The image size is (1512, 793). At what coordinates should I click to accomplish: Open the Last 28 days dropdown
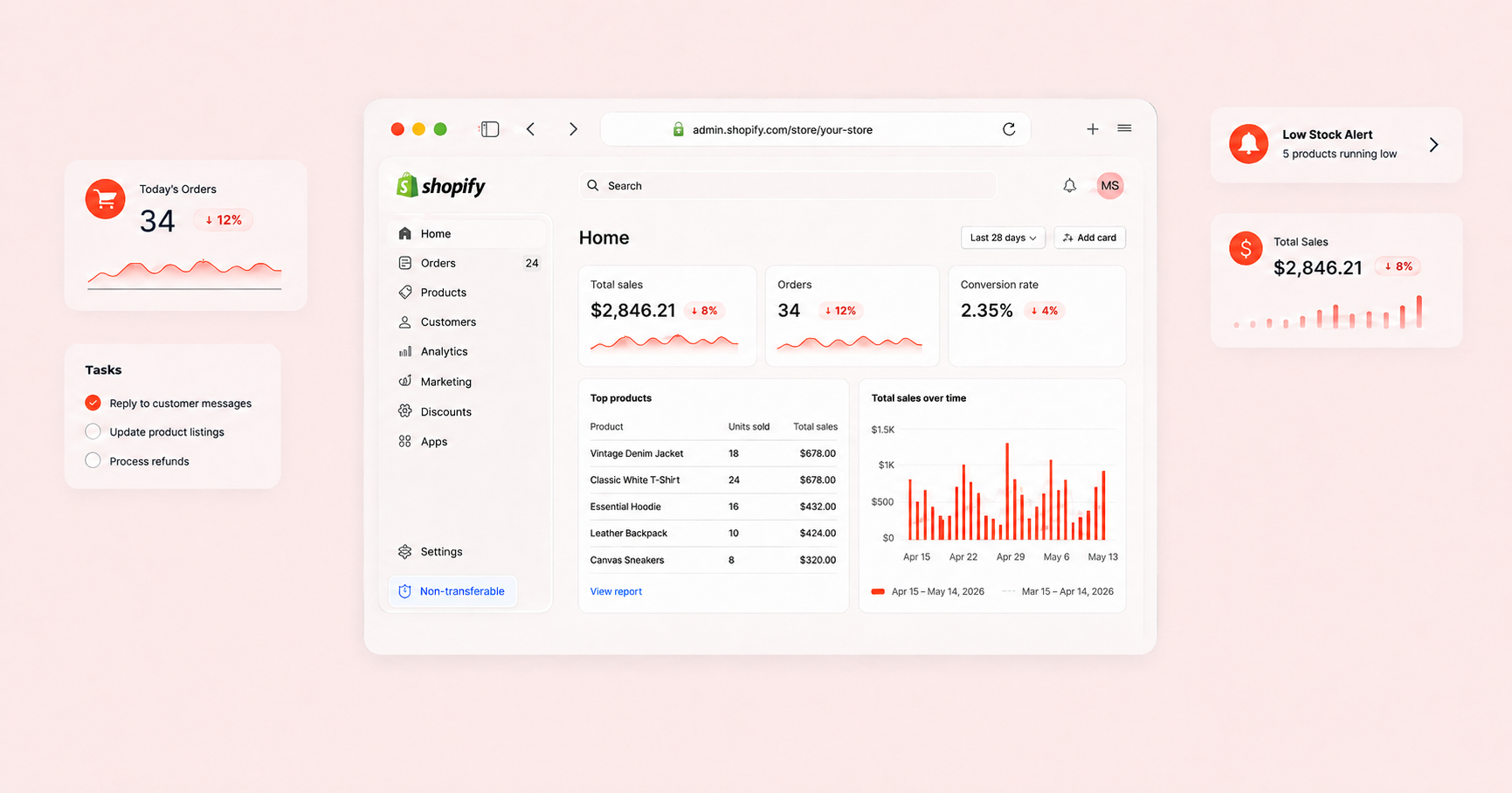[x=1003, y=238]
